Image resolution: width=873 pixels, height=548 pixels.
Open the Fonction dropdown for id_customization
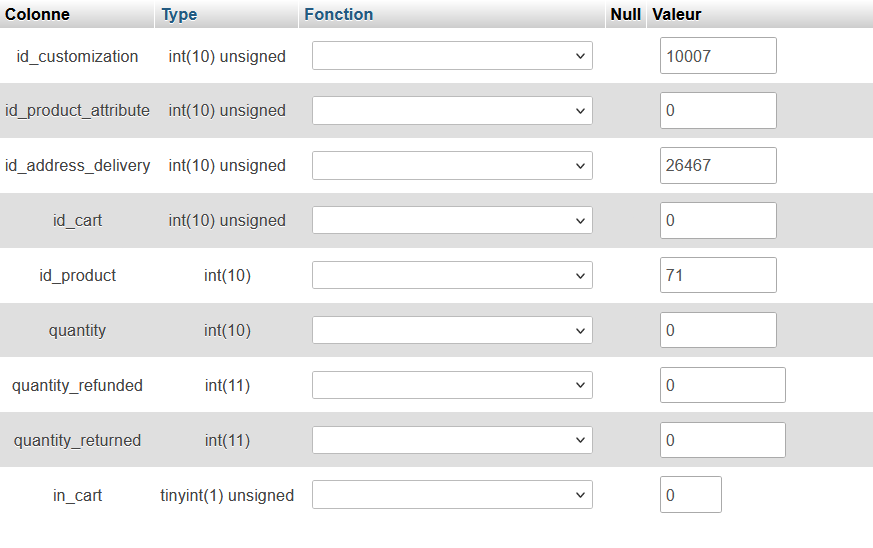pos(452,56)
